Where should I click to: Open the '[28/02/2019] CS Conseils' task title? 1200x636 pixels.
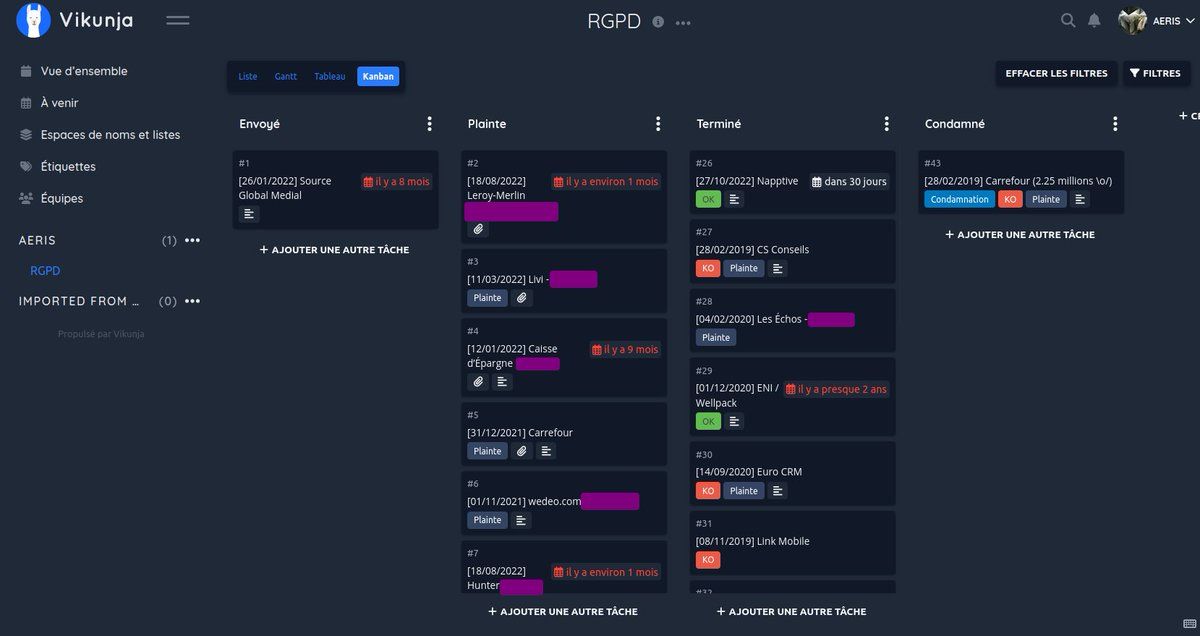(753, 250)
